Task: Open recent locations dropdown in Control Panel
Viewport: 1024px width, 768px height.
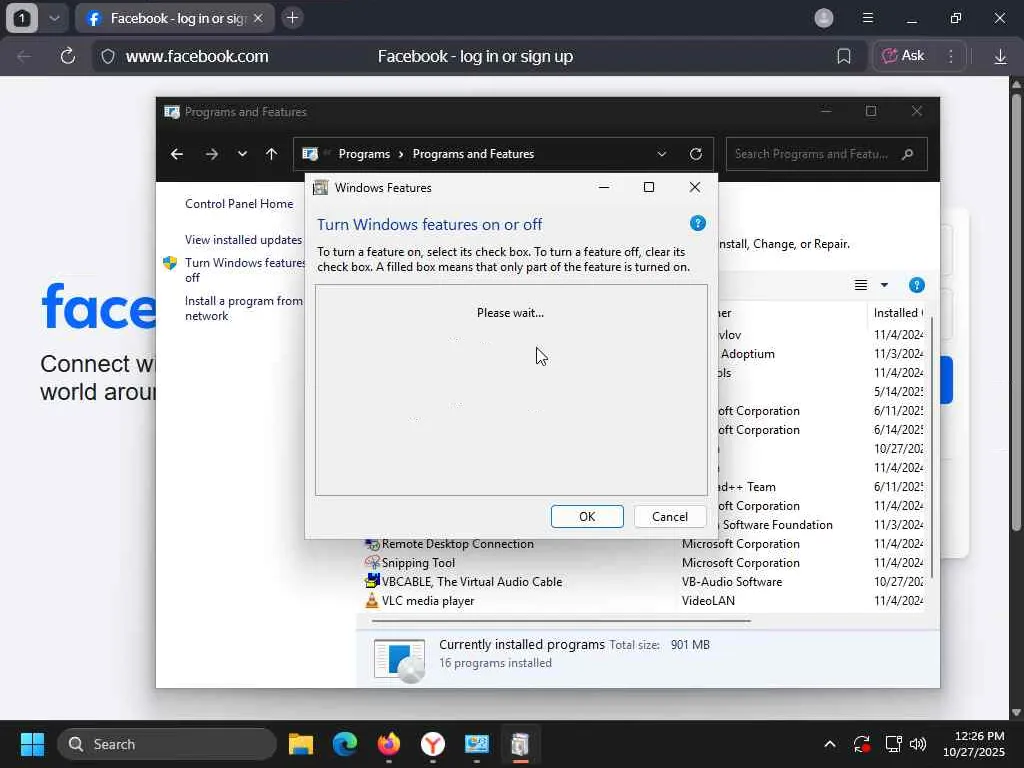Action: [242, 154]
